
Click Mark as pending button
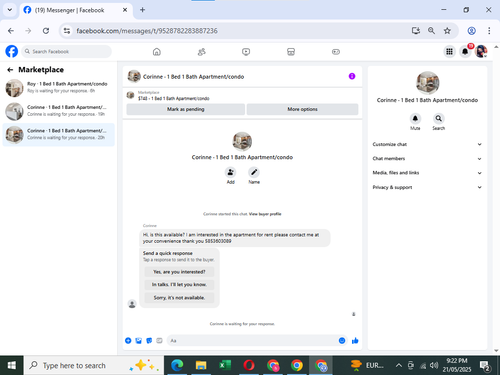pyautogui.click(x=186, y=109)
